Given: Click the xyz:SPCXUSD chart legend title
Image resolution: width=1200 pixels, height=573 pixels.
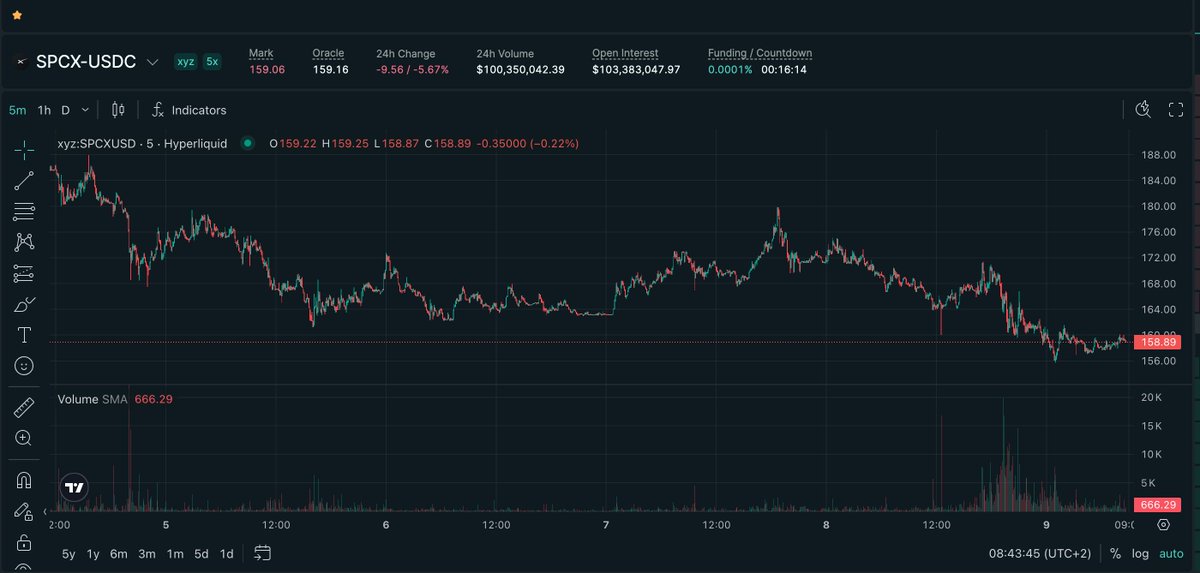Looking at the screenshot, I should click(142, 144).
